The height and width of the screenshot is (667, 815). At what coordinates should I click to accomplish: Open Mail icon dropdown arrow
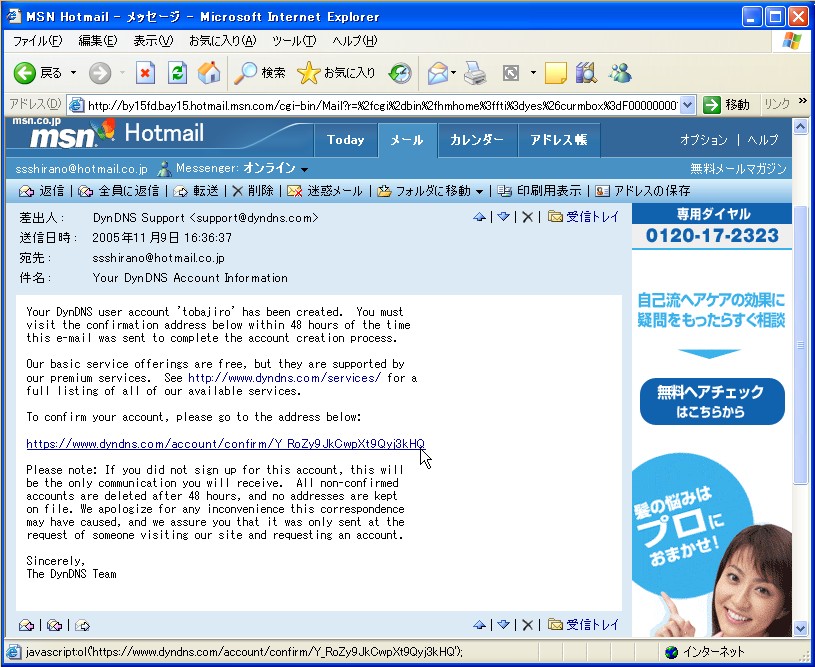pos(453,73)
